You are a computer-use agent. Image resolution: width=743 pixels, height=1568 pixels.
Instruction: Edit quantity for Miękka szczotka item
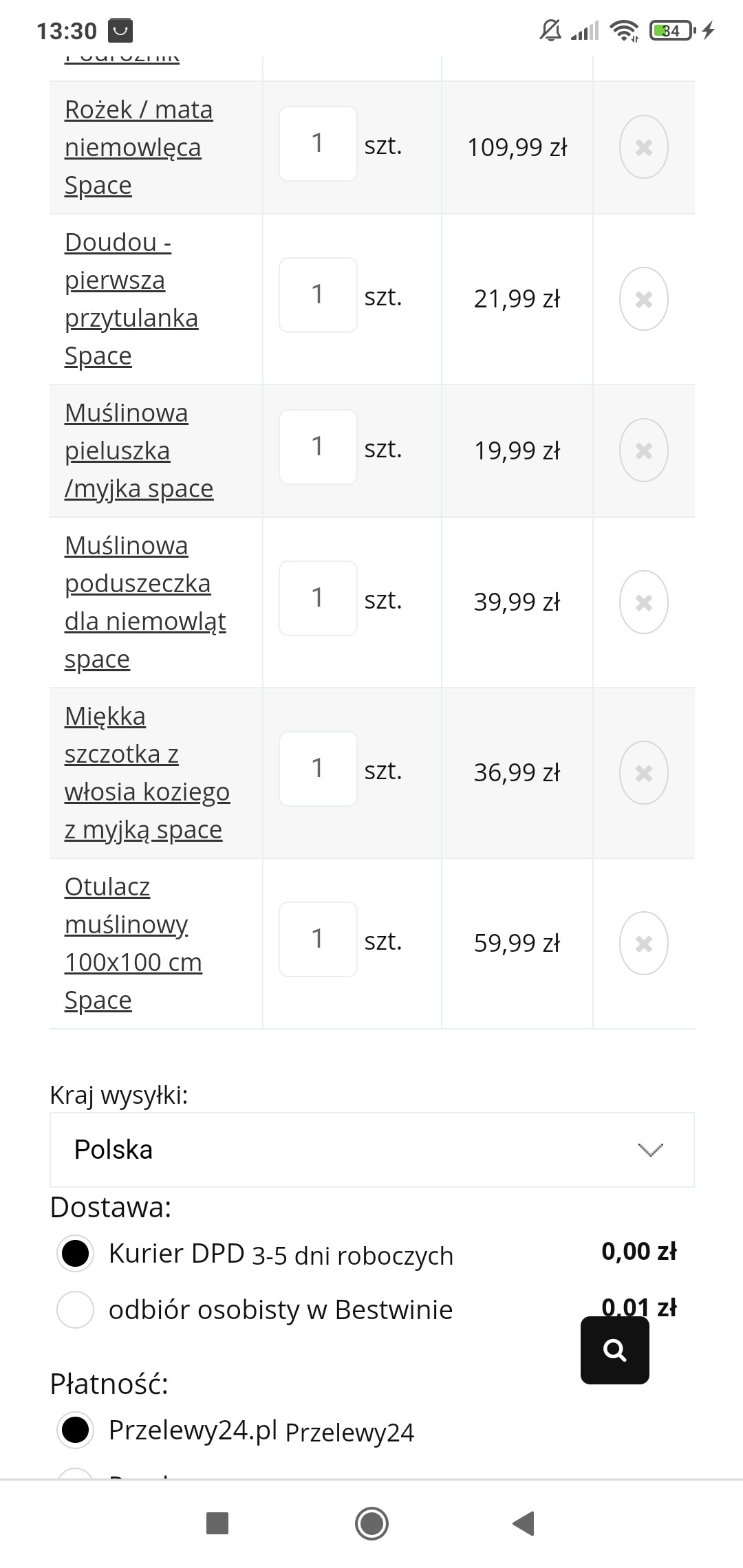click(x=317, y=769)
